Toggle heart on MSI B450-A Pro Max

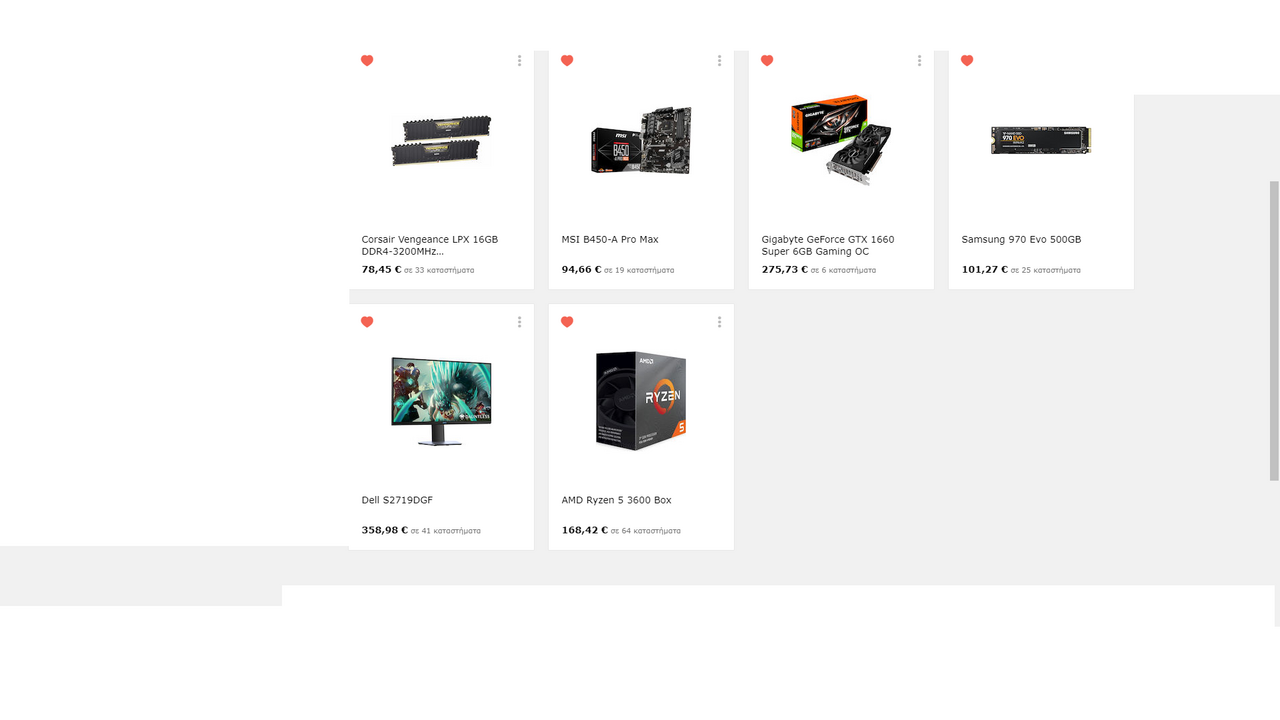(567, 61)
